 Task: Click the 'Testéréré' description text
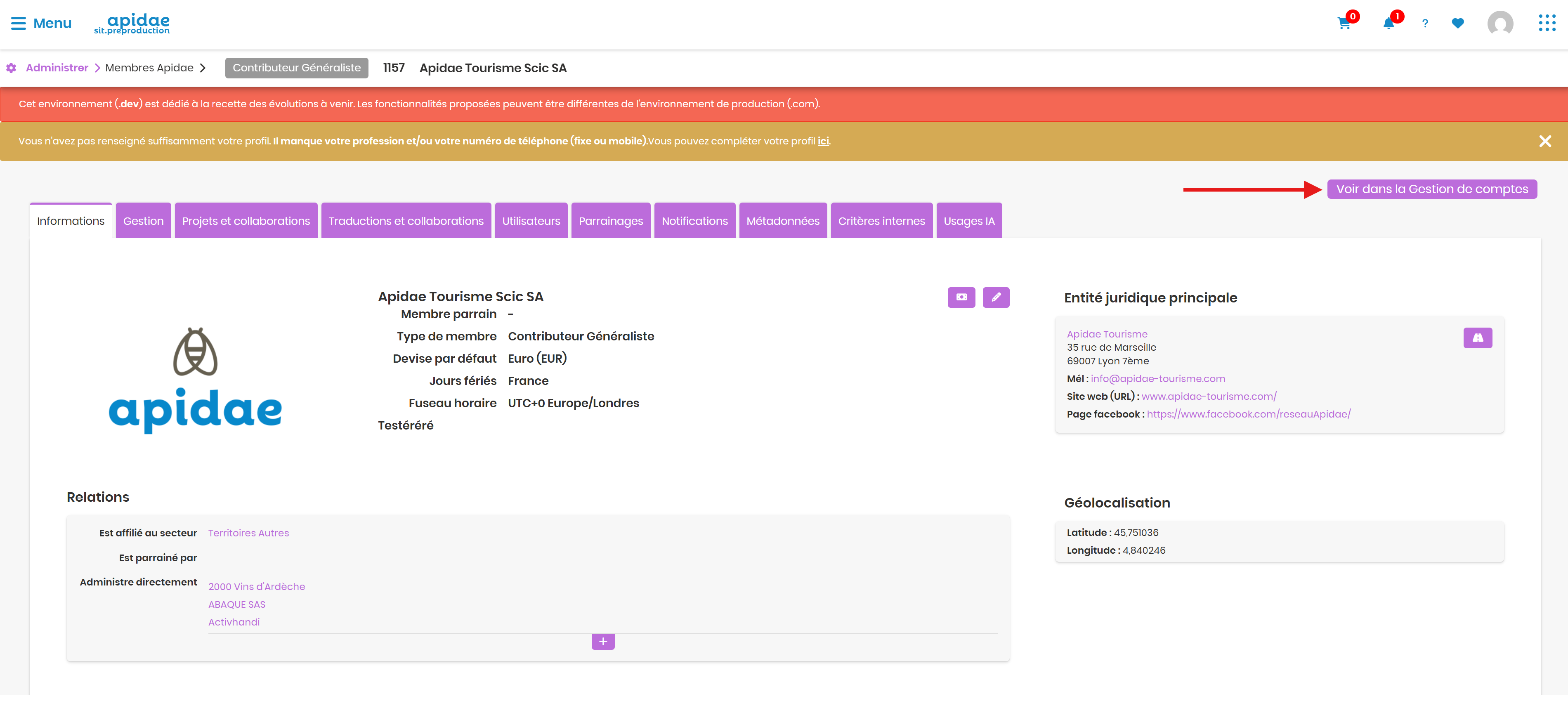coord(405,425)
